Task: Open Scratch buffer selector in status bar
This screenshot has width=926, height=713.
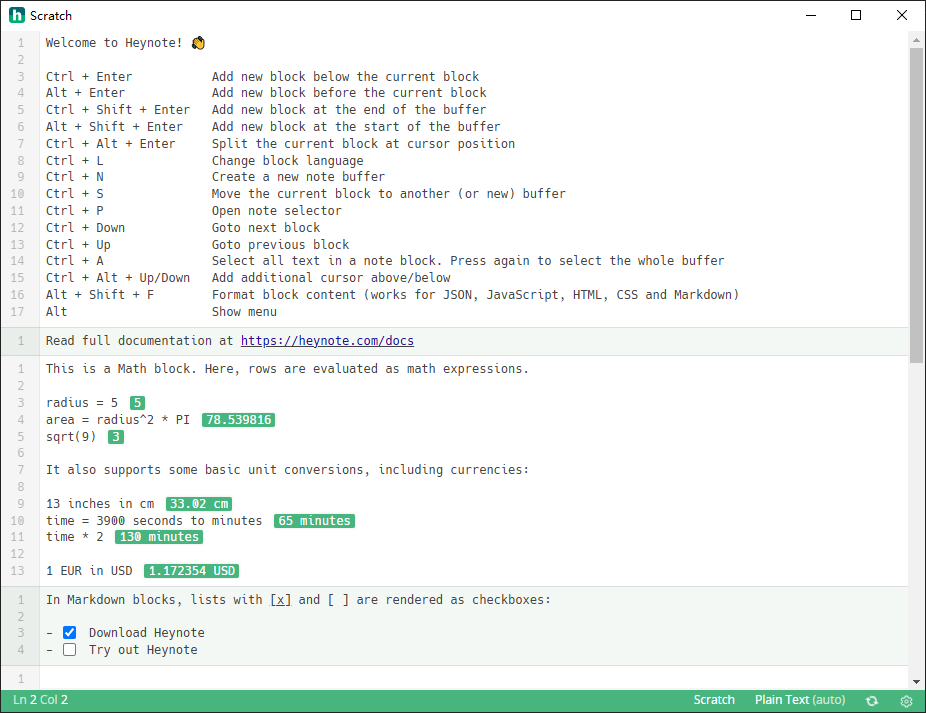Action: 713,700
